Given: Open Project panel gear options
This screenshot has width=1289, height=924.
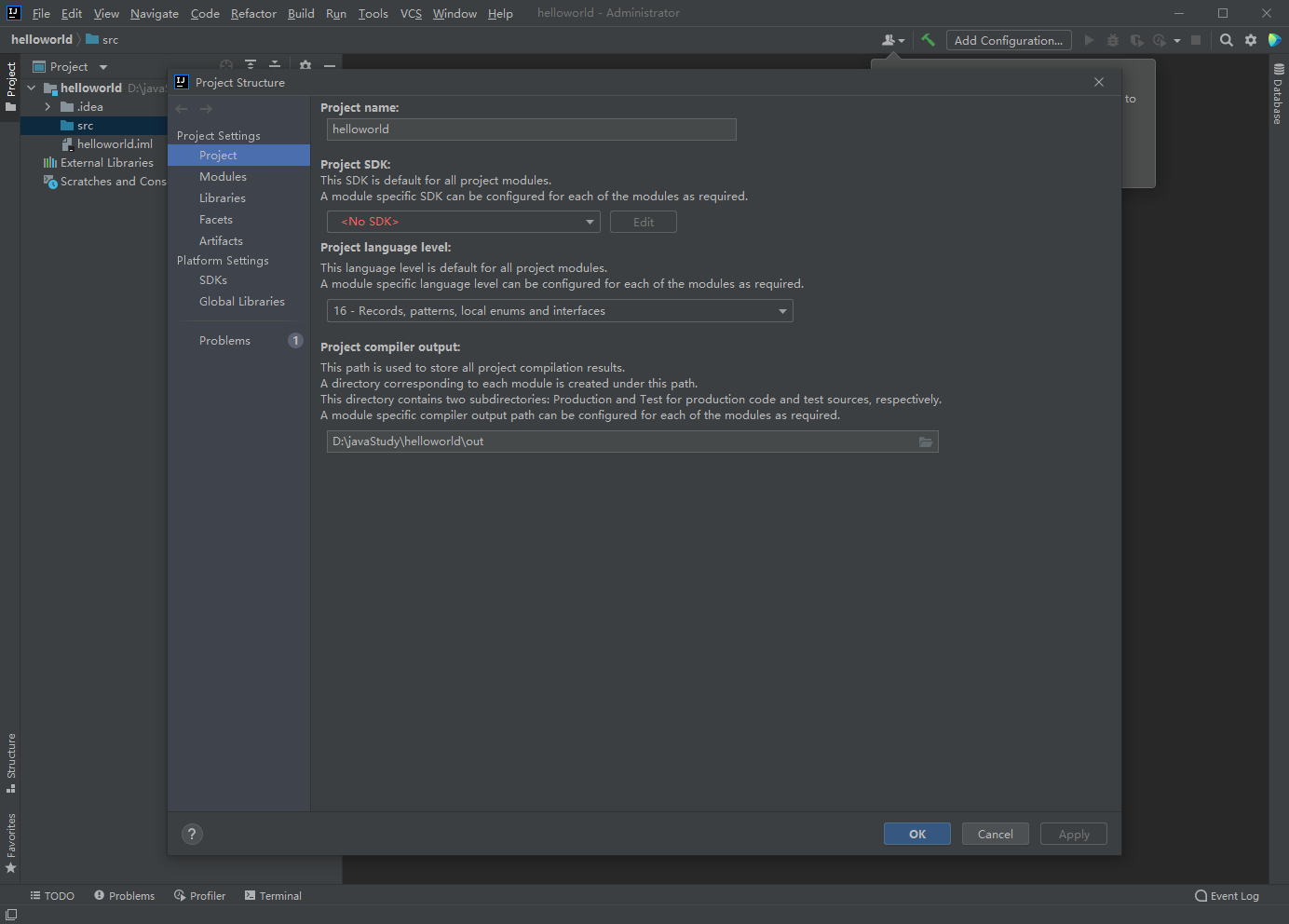Looking at the screenshot, I should click(x=305, y=65).
